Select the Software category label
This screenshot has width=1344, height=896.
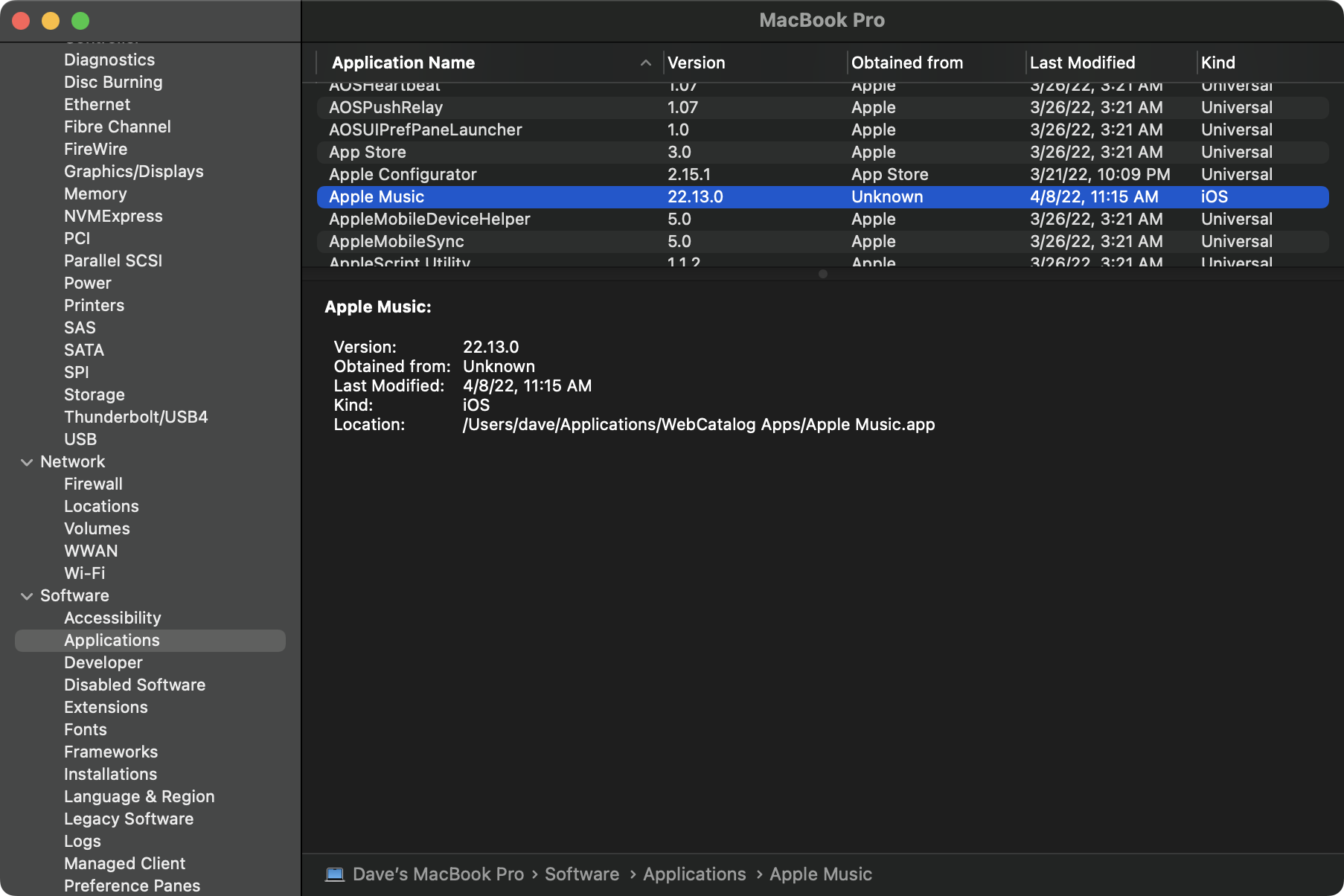tap(74, 595)
